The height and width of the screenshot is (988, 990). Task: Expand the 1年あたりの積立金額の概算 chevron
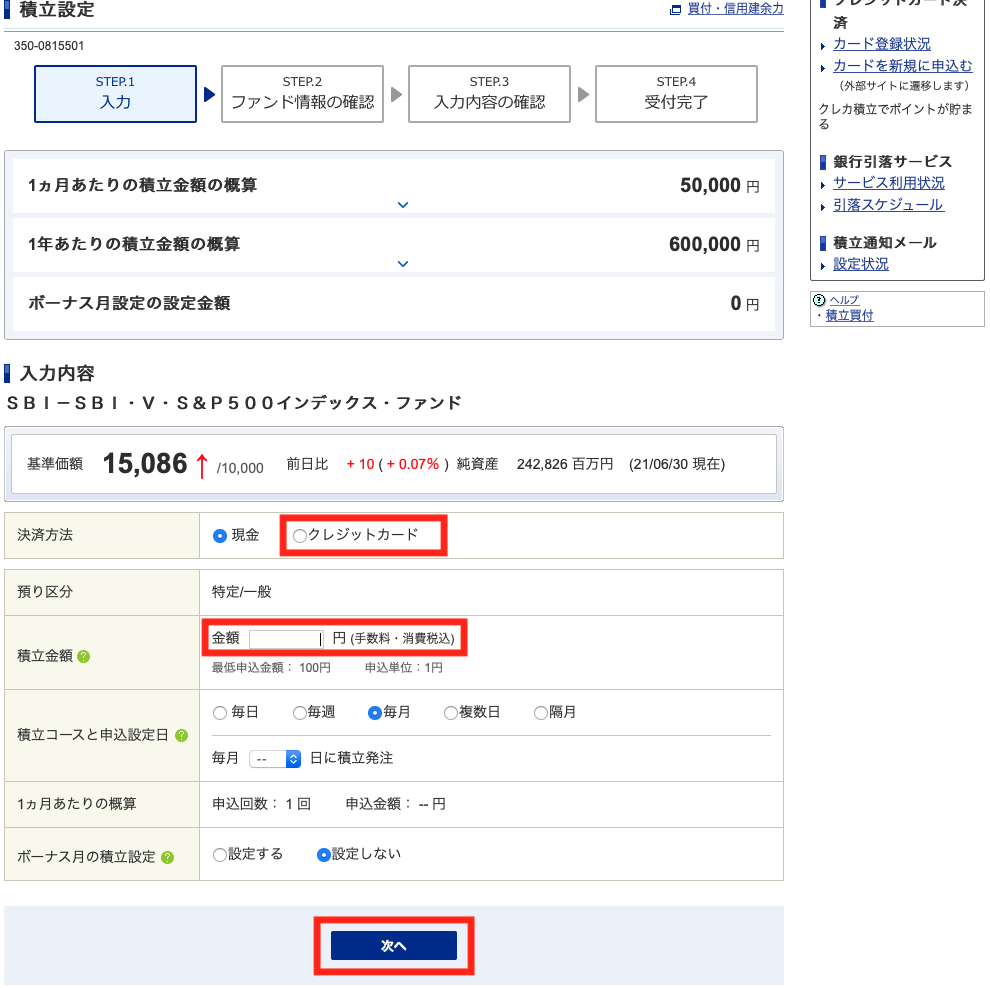coord(403,263)
